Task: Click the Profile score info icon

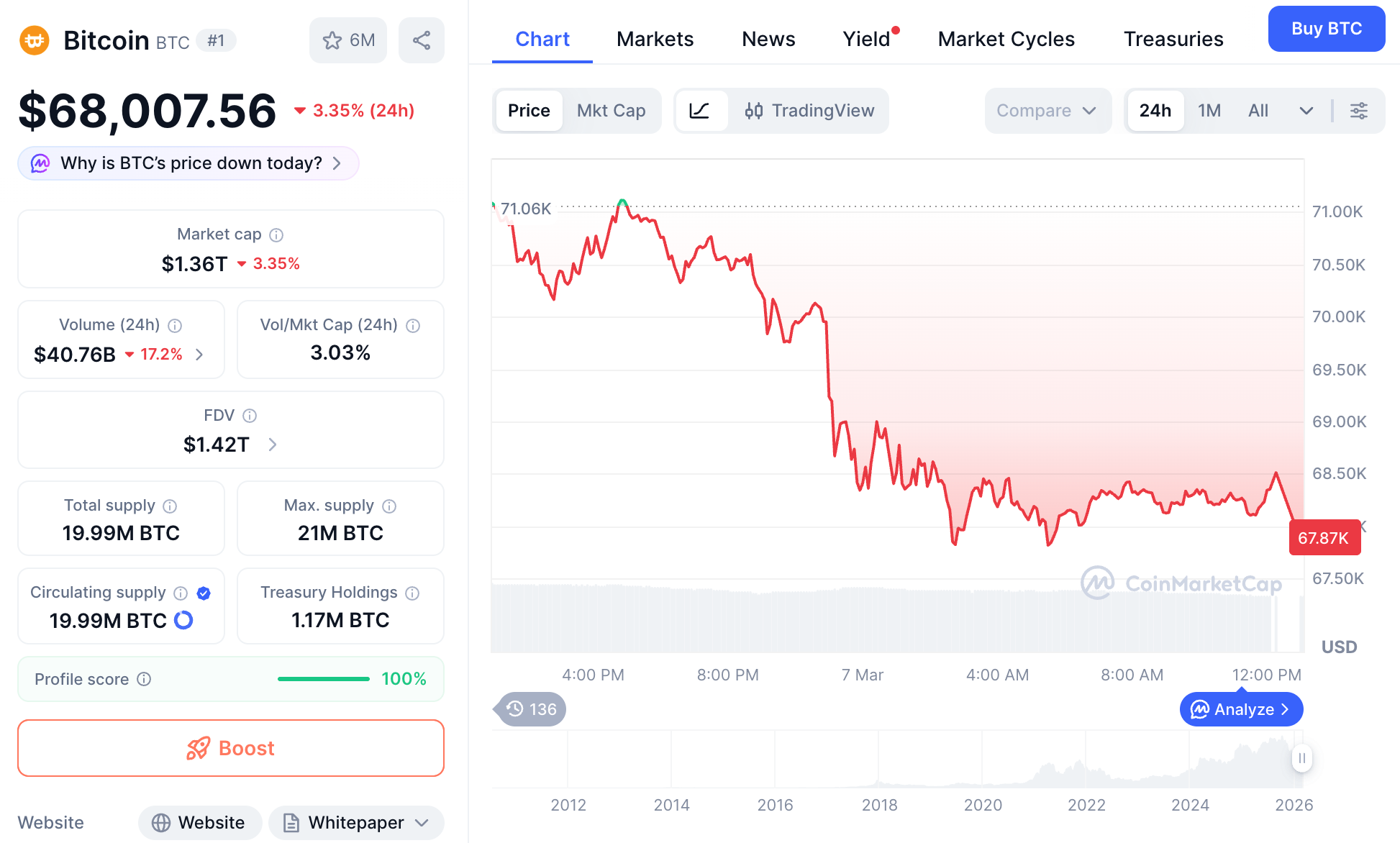Action: click(x=144, y=679)
